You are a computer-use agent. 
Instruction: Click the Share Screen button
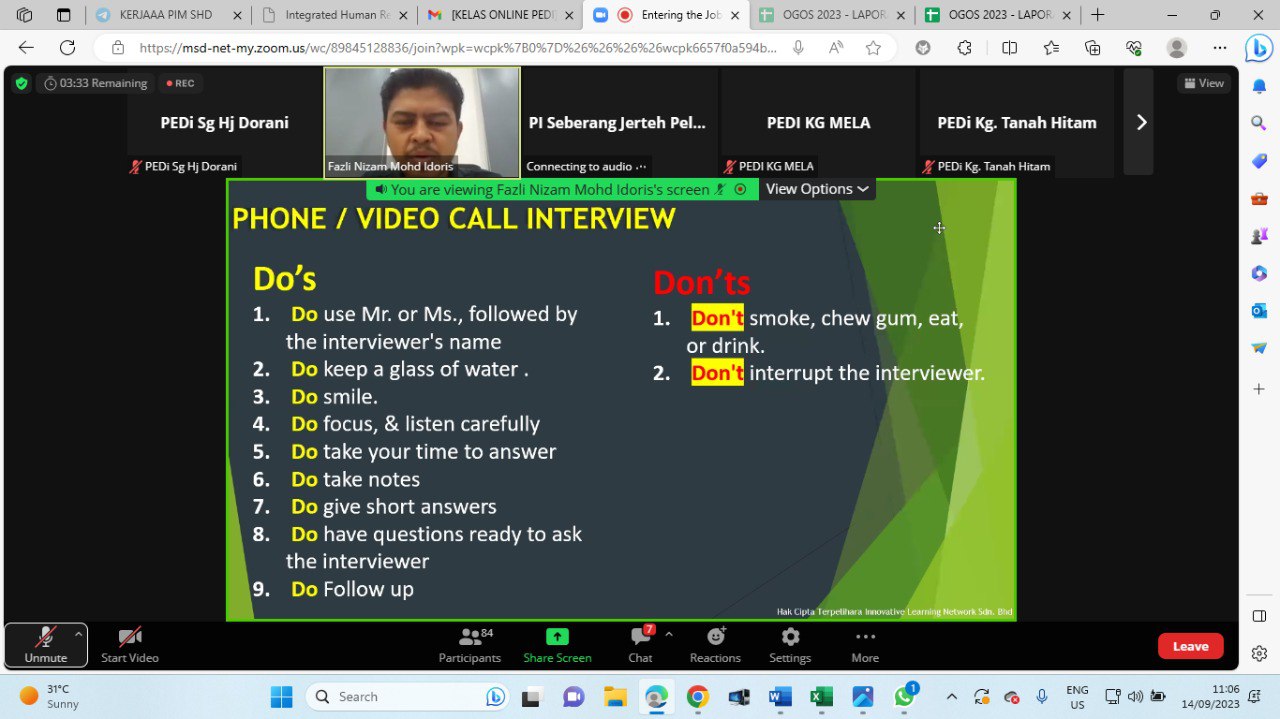(x=557, y=646)
